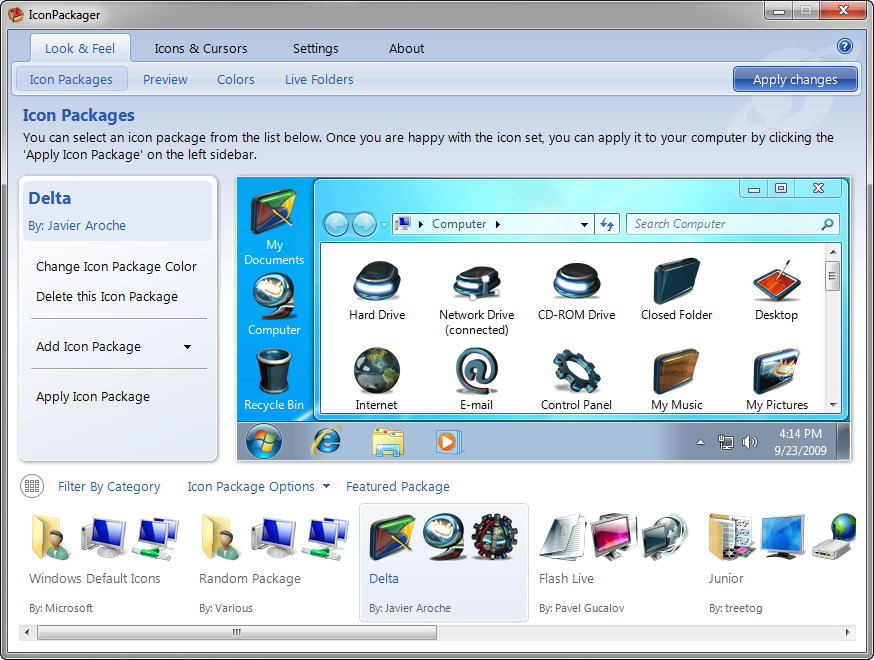Image resolution: width=874 pixels, height=660 pixels.
Task: Click the horizontal scrollbar of package list
Action: click(x=237, y=632)
